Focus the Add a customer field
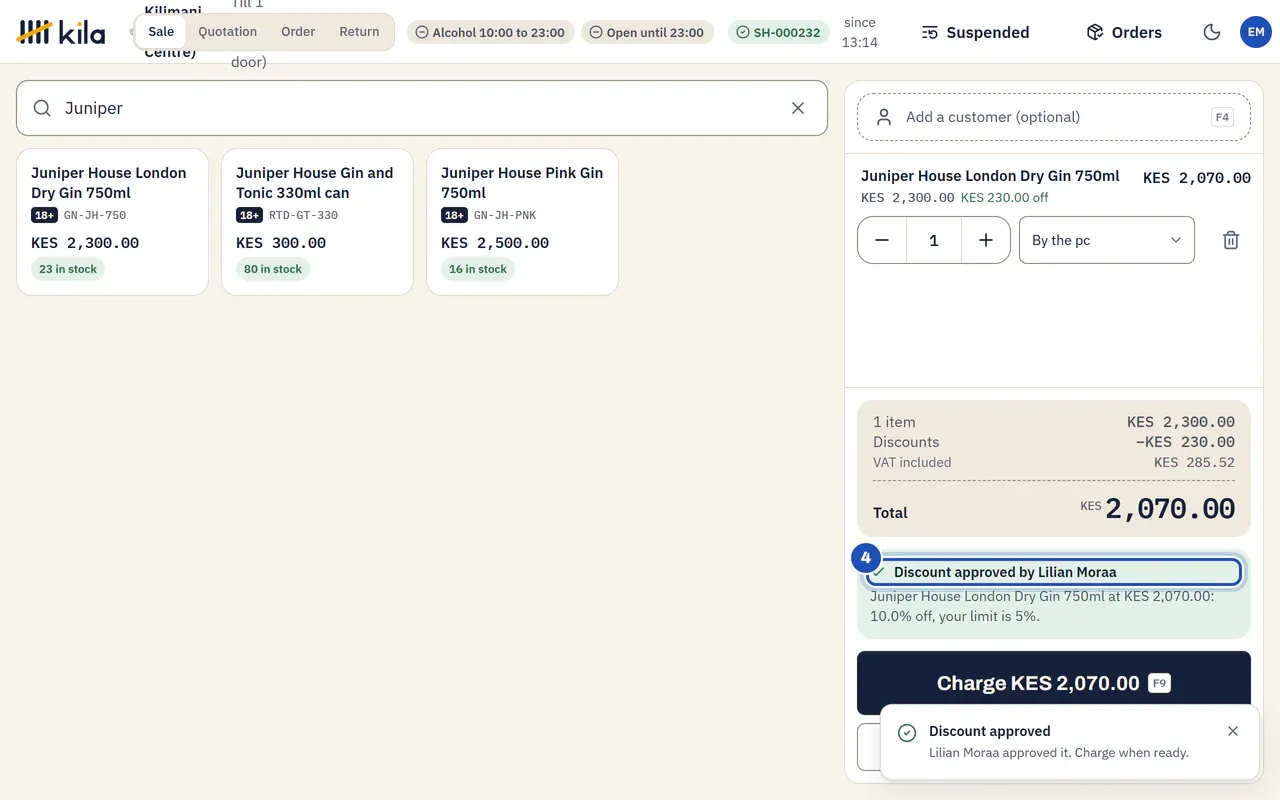 (x=1054, y=117)
